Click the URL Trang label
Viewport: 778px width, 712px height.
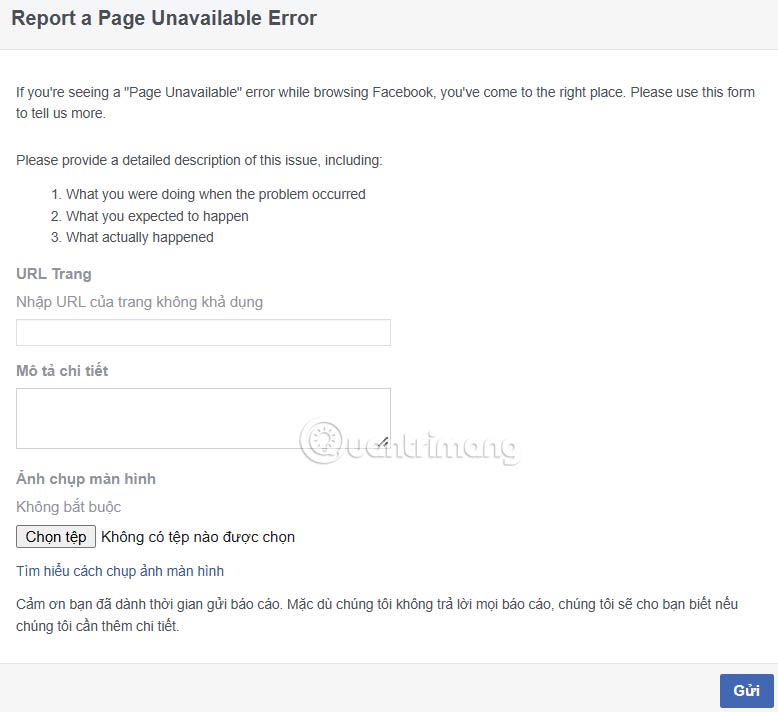click(54, 274)
